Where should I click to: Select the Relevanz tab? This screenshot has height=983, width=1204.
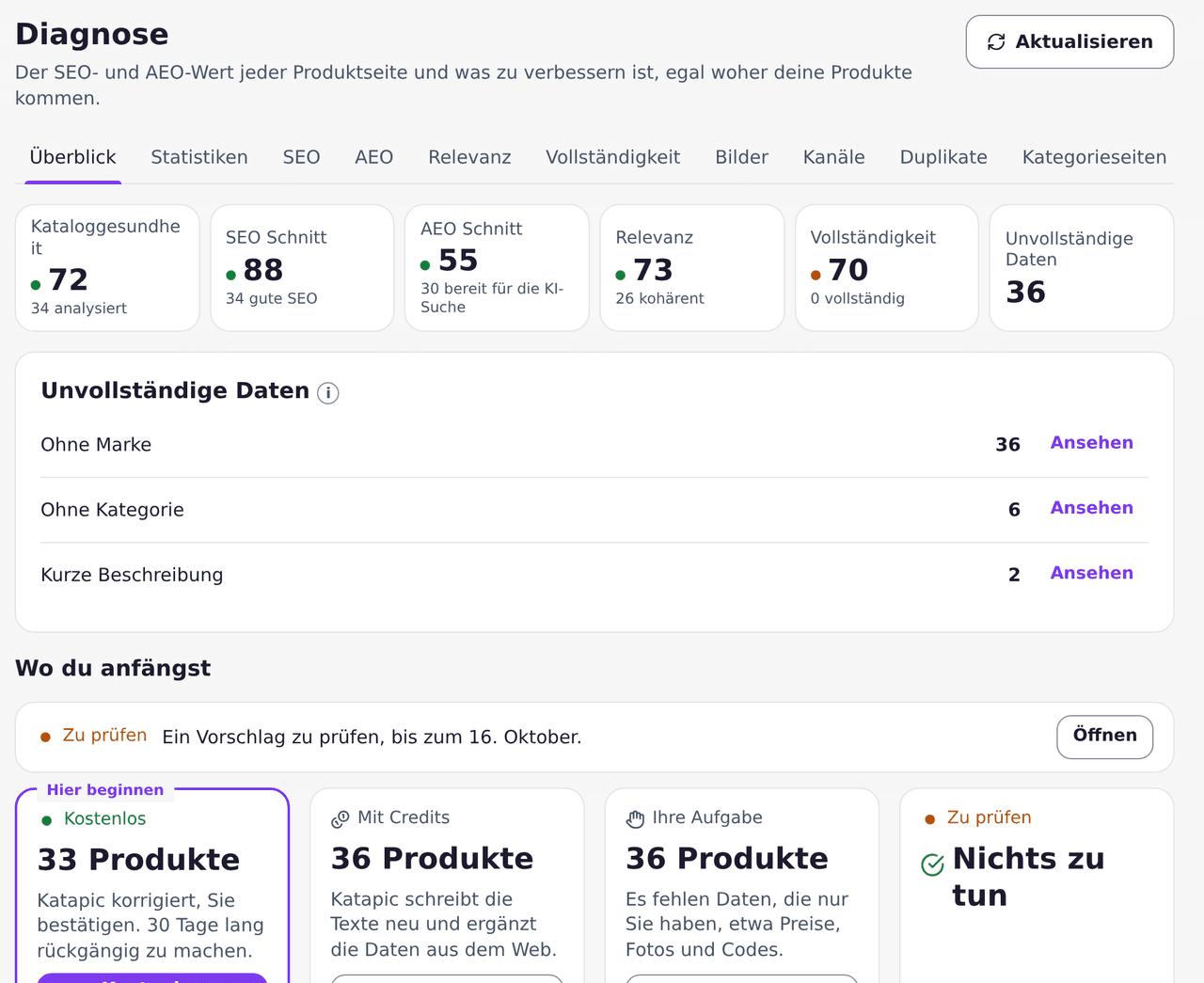point(469,157)
